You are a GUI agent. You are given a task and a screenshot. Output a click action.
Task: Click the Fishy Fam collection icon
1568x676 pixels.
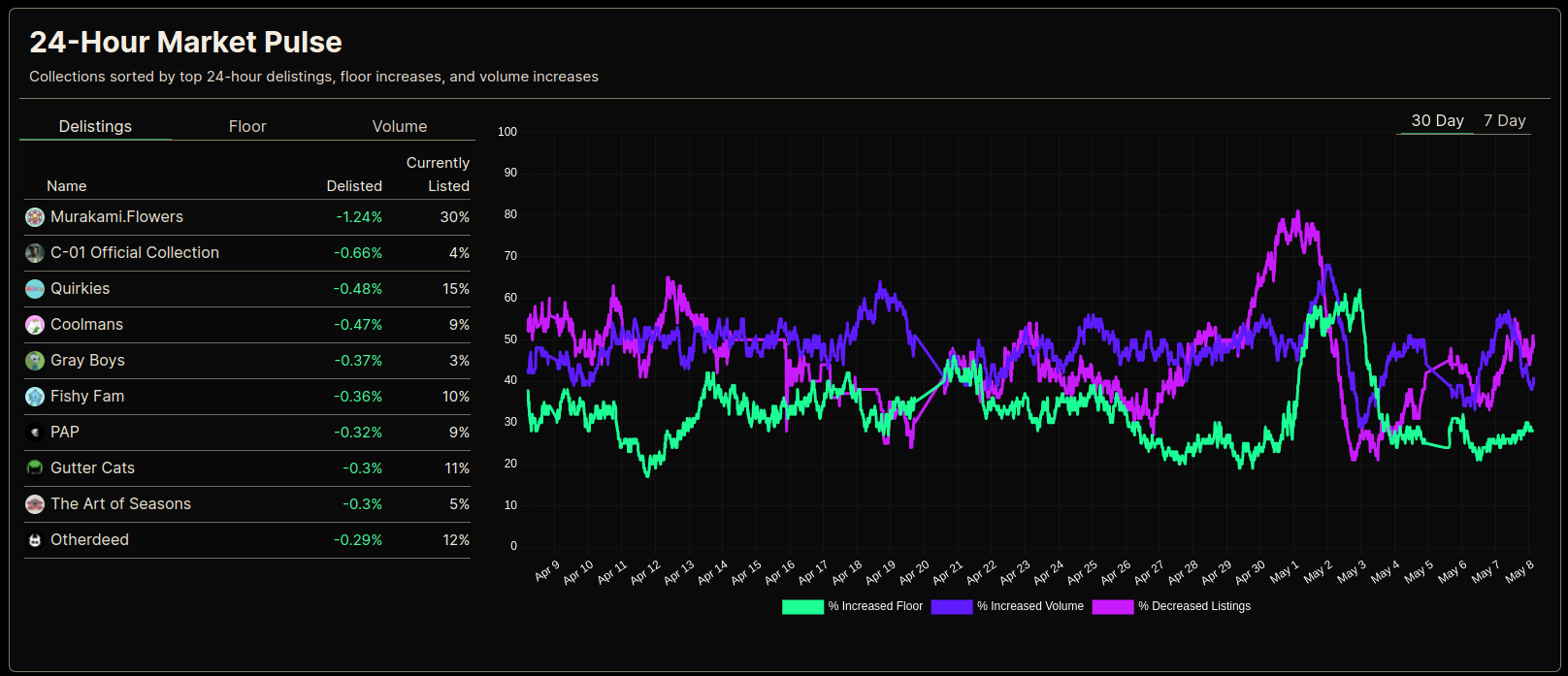point(35,397)
